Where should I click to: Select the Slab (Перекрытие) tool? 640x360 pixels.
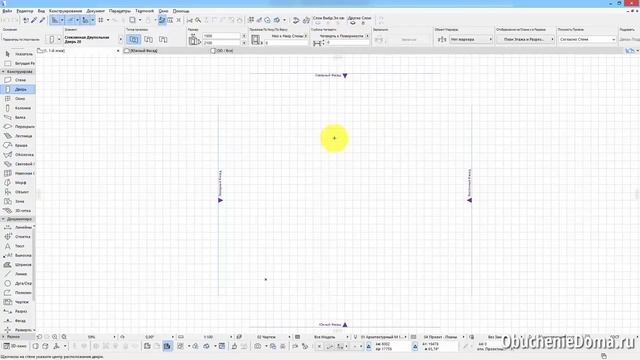pos(18,127)
